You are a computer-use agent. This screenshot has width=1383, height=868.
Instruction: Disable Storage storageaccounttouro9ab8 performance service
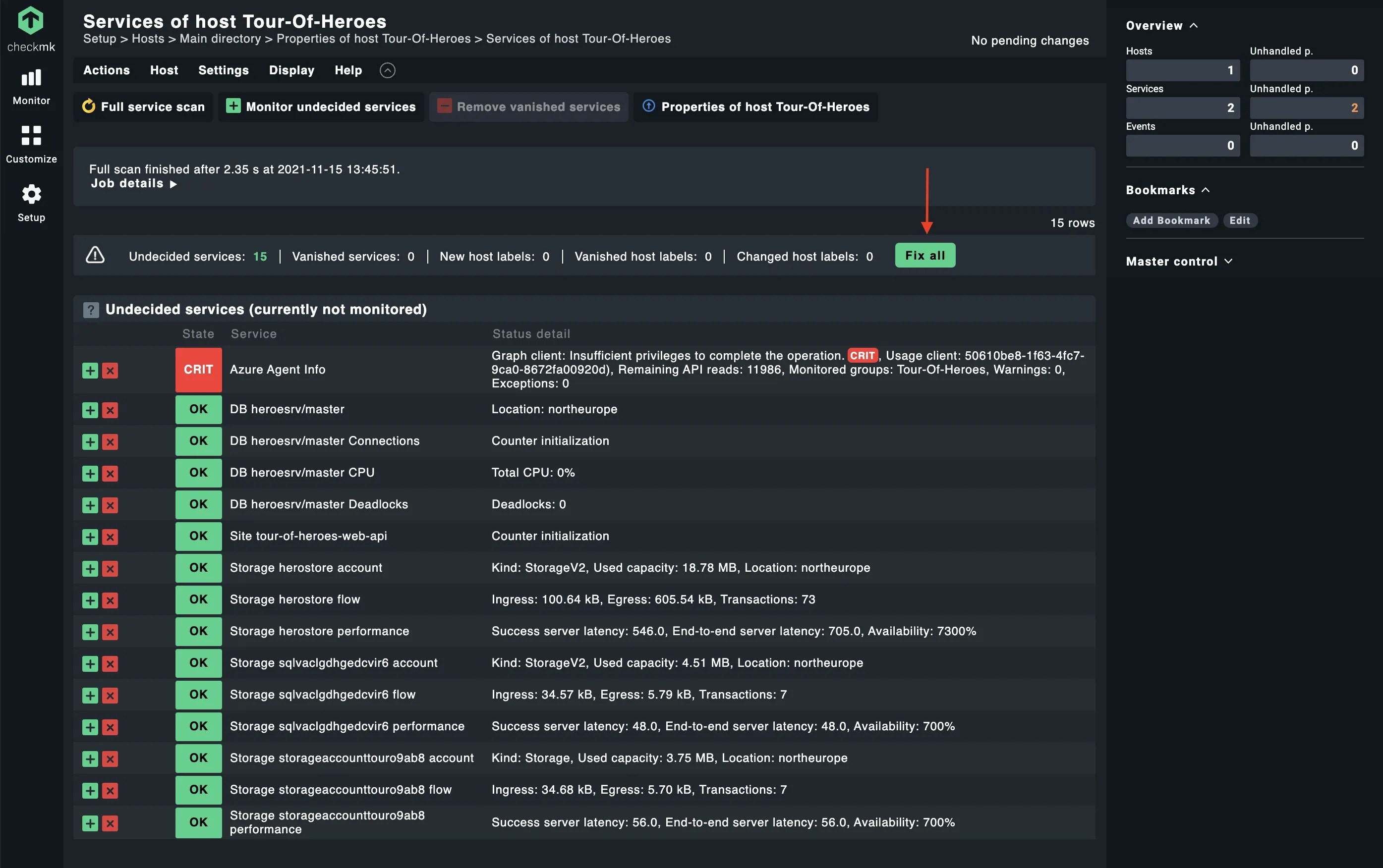click(x=110, y=823)
